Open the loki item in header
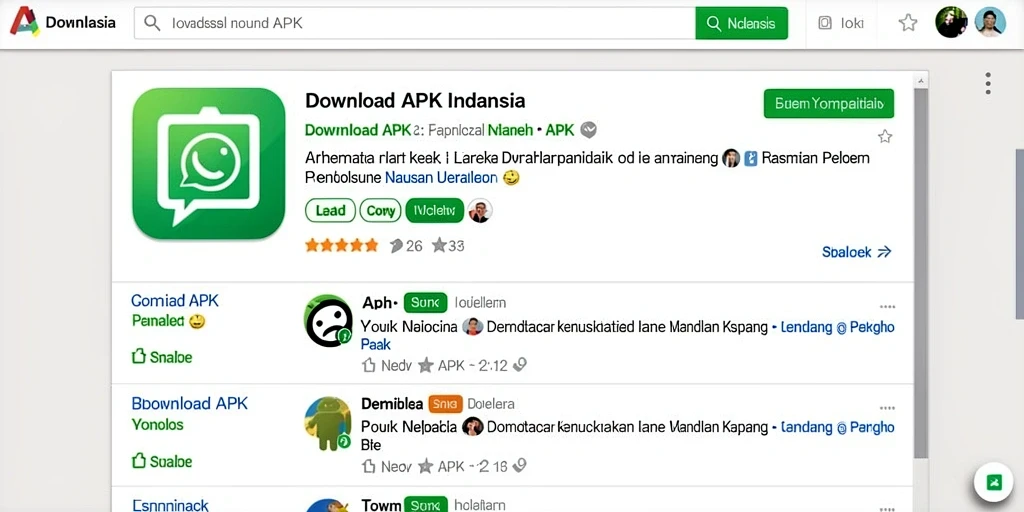 pyautogui.click(x=841, y=24)
